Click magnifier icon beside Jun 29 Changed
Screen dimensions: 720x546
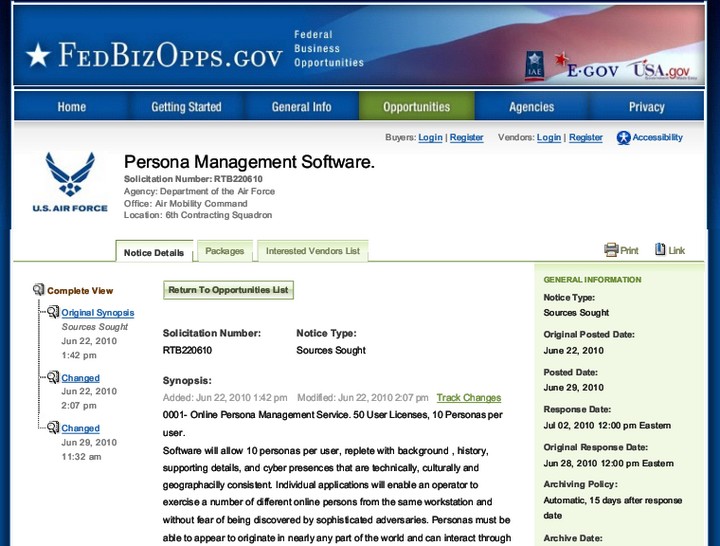point(53,428)
